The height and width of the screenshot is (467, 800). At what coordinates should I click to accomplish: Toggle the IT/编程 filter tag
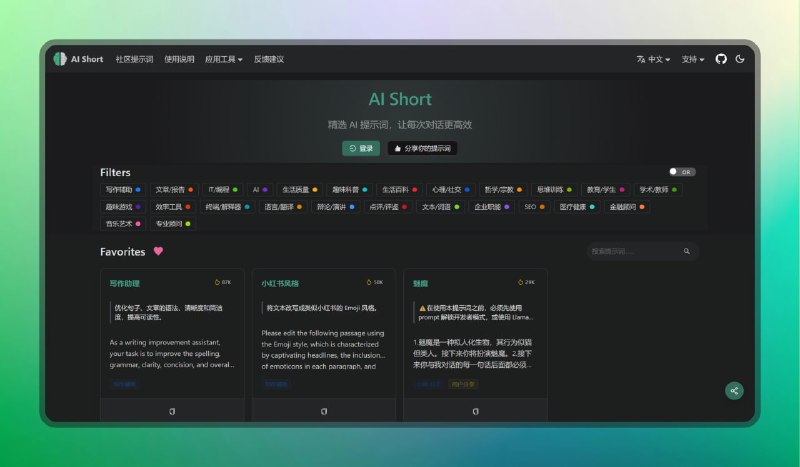(x=222, y=190)
